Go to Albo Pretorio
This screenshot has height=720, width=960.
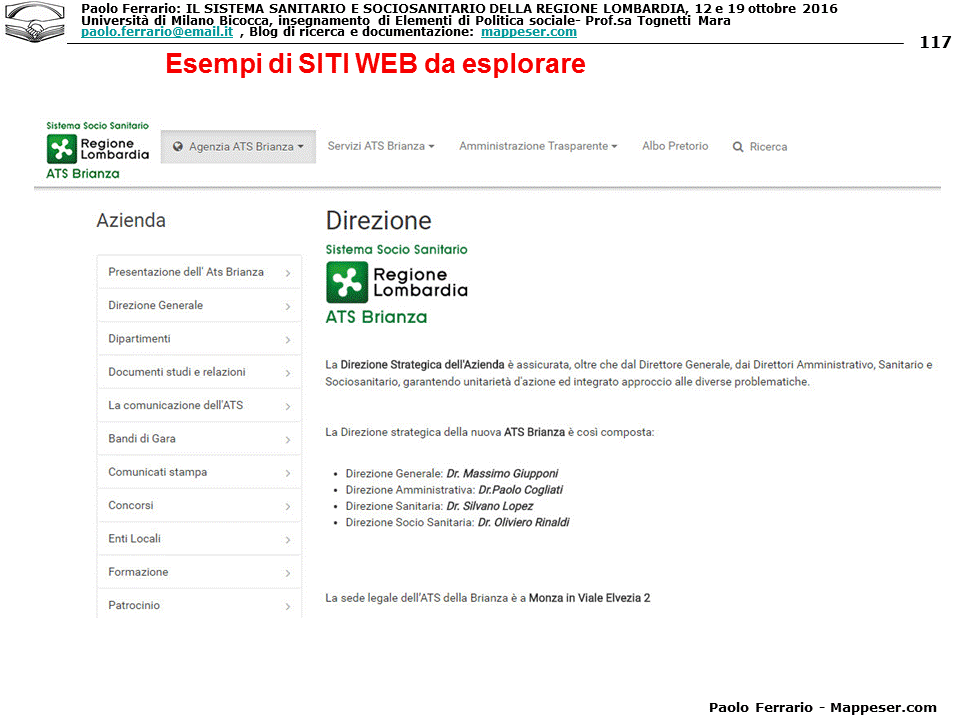674,146
